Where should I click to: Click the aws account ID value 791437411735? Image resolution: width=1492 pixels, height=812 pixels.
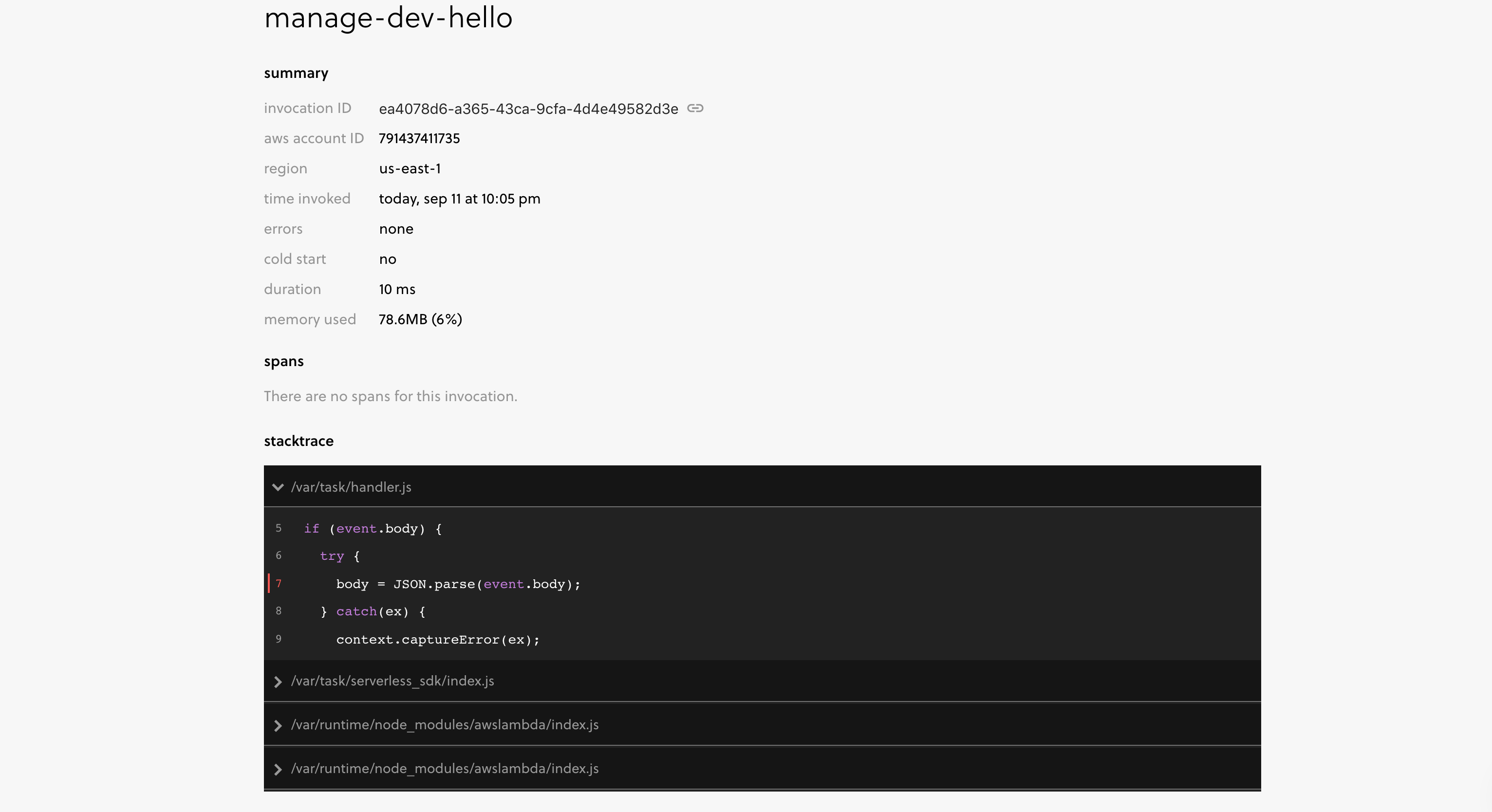point(419,138)
